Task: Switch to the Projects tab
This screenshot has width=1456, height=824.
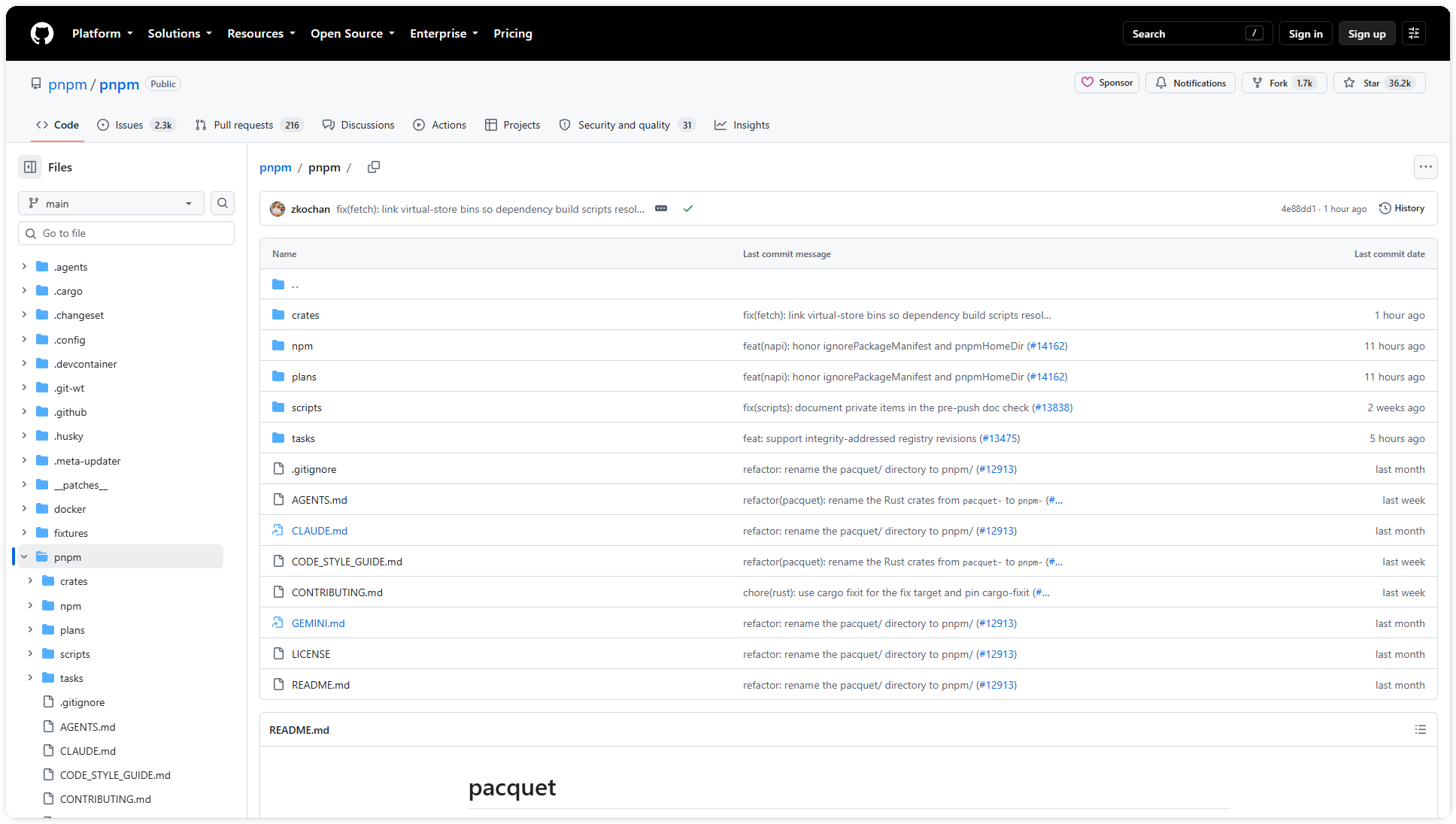Action: pyautogui.click(x=513, y=125)
